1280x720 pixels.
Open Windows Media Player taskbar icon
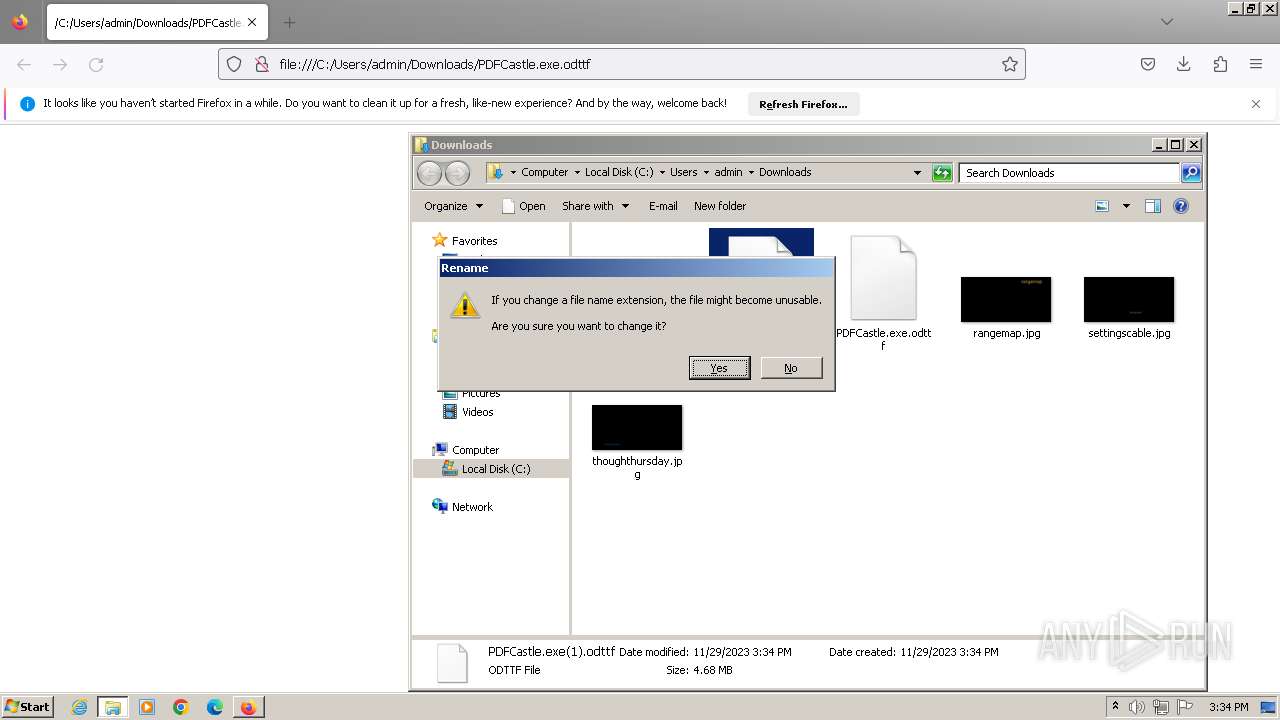tap(147, 707)
